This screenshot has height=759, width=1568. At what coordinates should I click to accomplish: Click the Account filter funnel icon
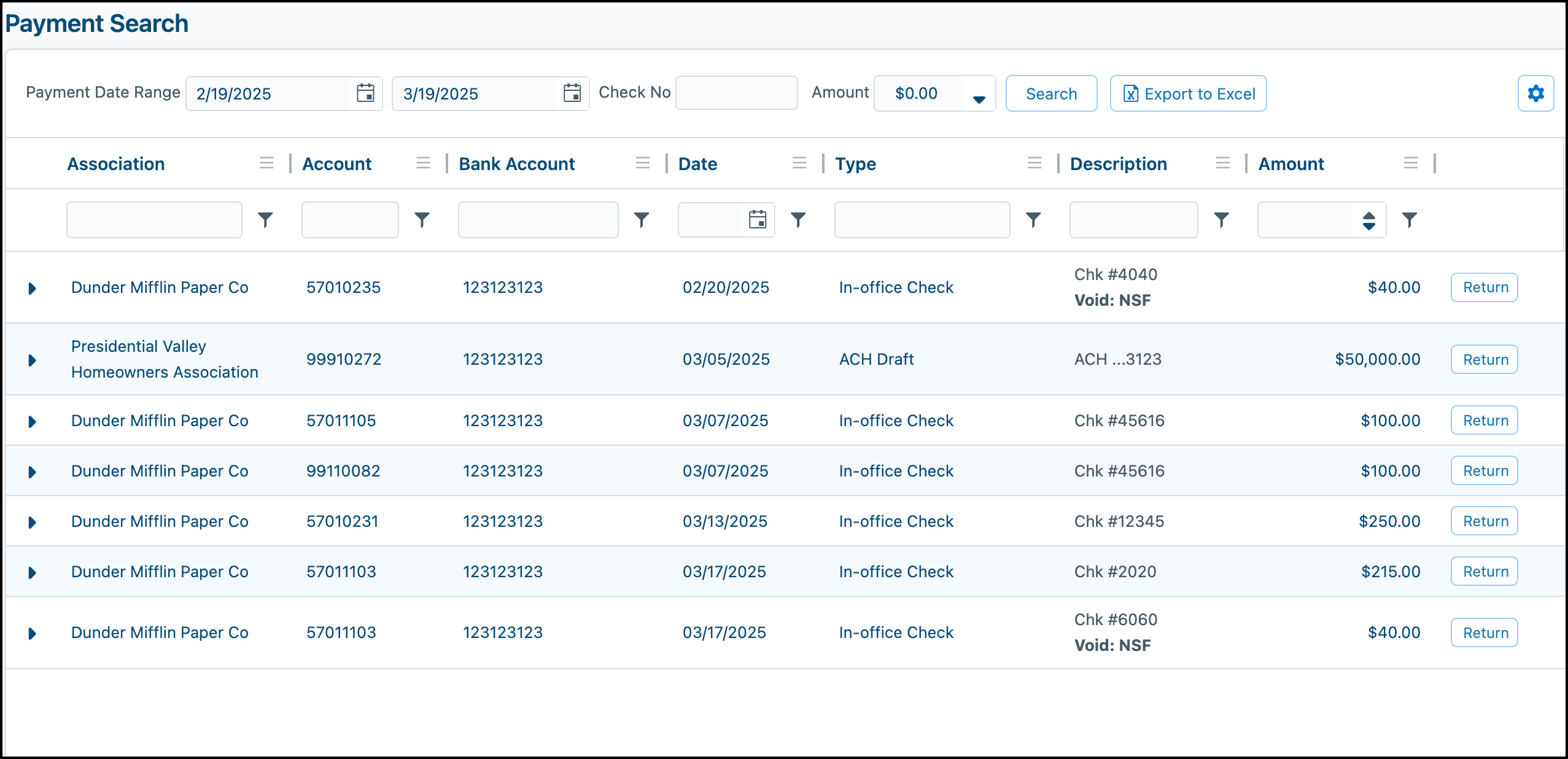pos(422,220)
